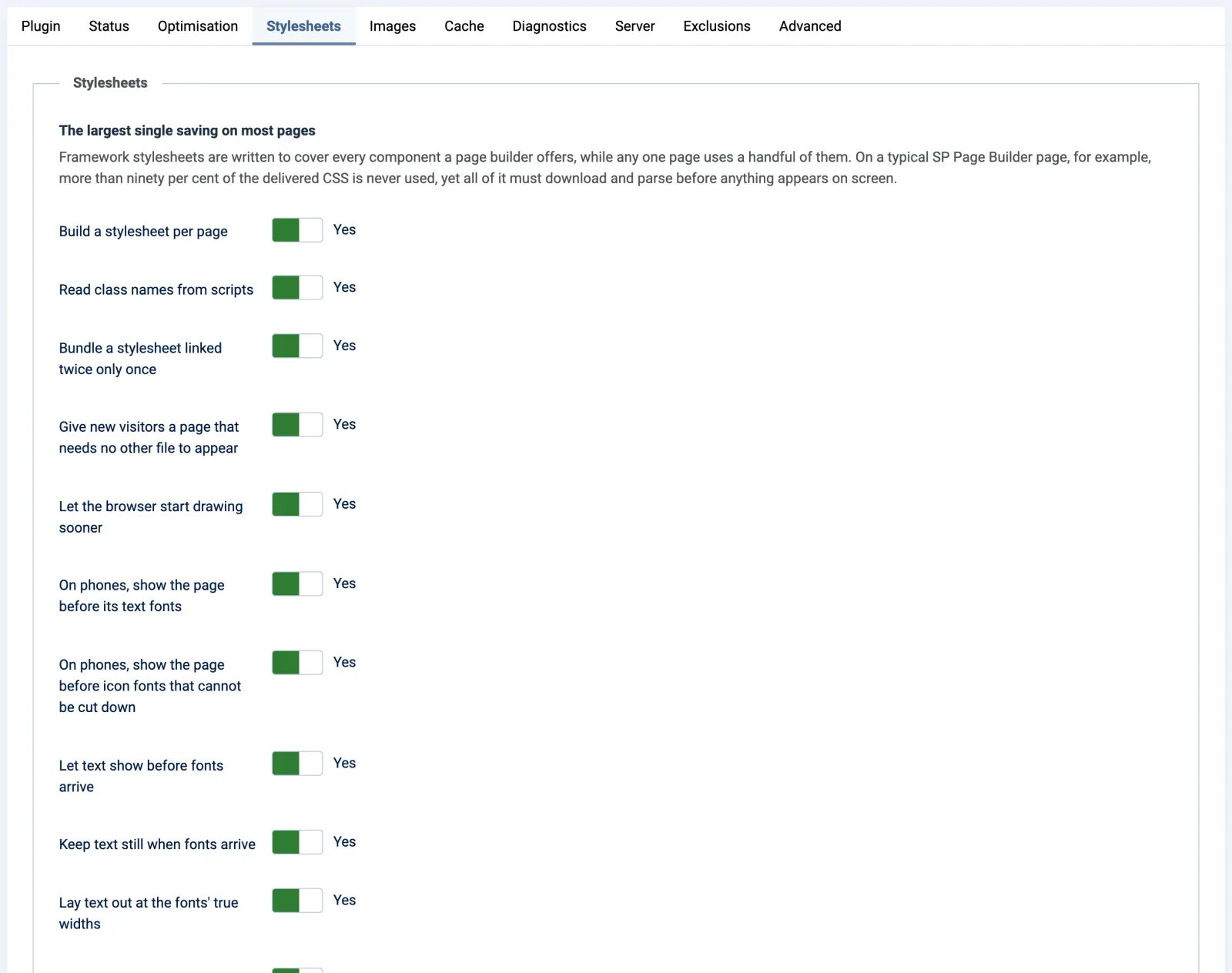The height and width of the screenshot is (973, 1232).
Task: Click 'On phones, show the page before its text fonts'
Action: click(142, 596)
